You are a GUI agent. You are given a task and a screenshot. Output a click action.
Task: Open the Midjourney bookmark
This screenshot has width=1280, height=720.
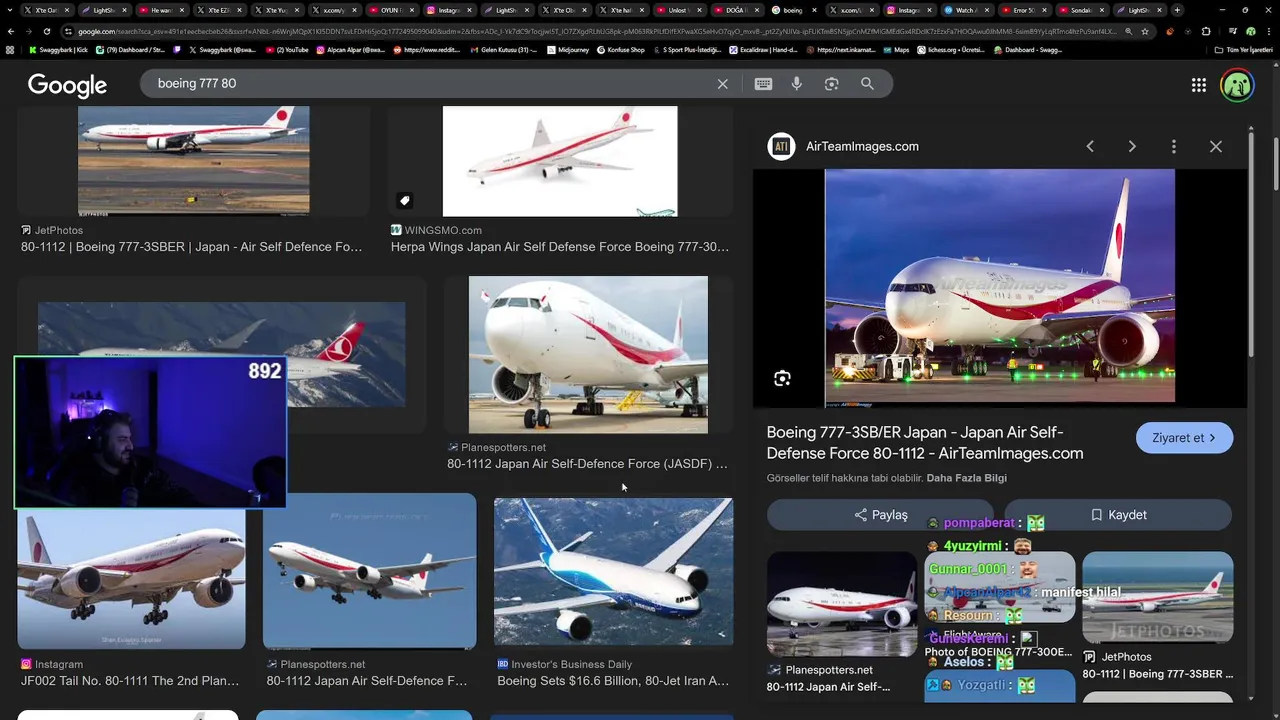tap(568, 49)
